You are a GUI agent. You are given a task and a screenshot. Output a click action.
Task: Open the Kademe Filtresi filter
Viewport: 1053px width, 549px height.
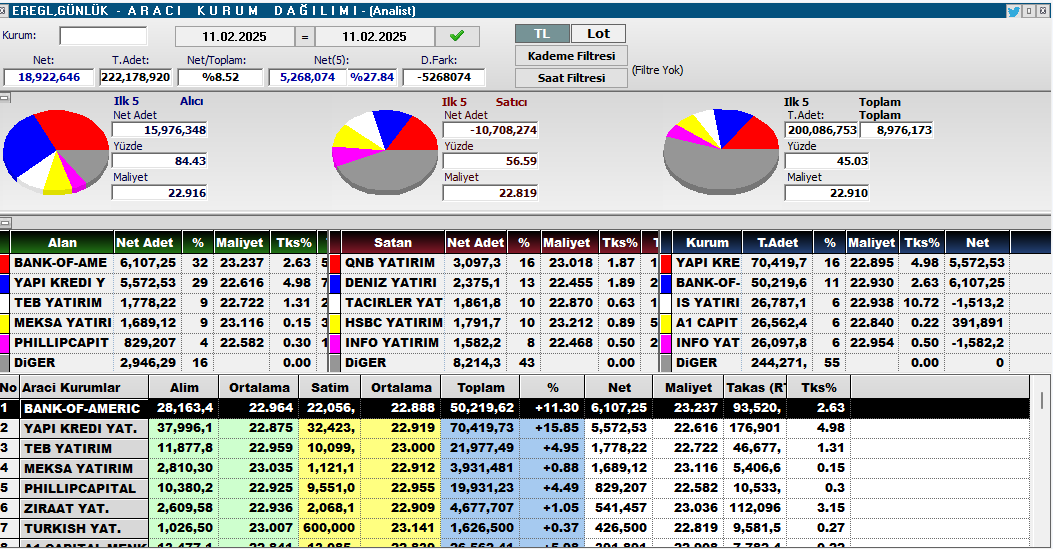coord(571,56)
